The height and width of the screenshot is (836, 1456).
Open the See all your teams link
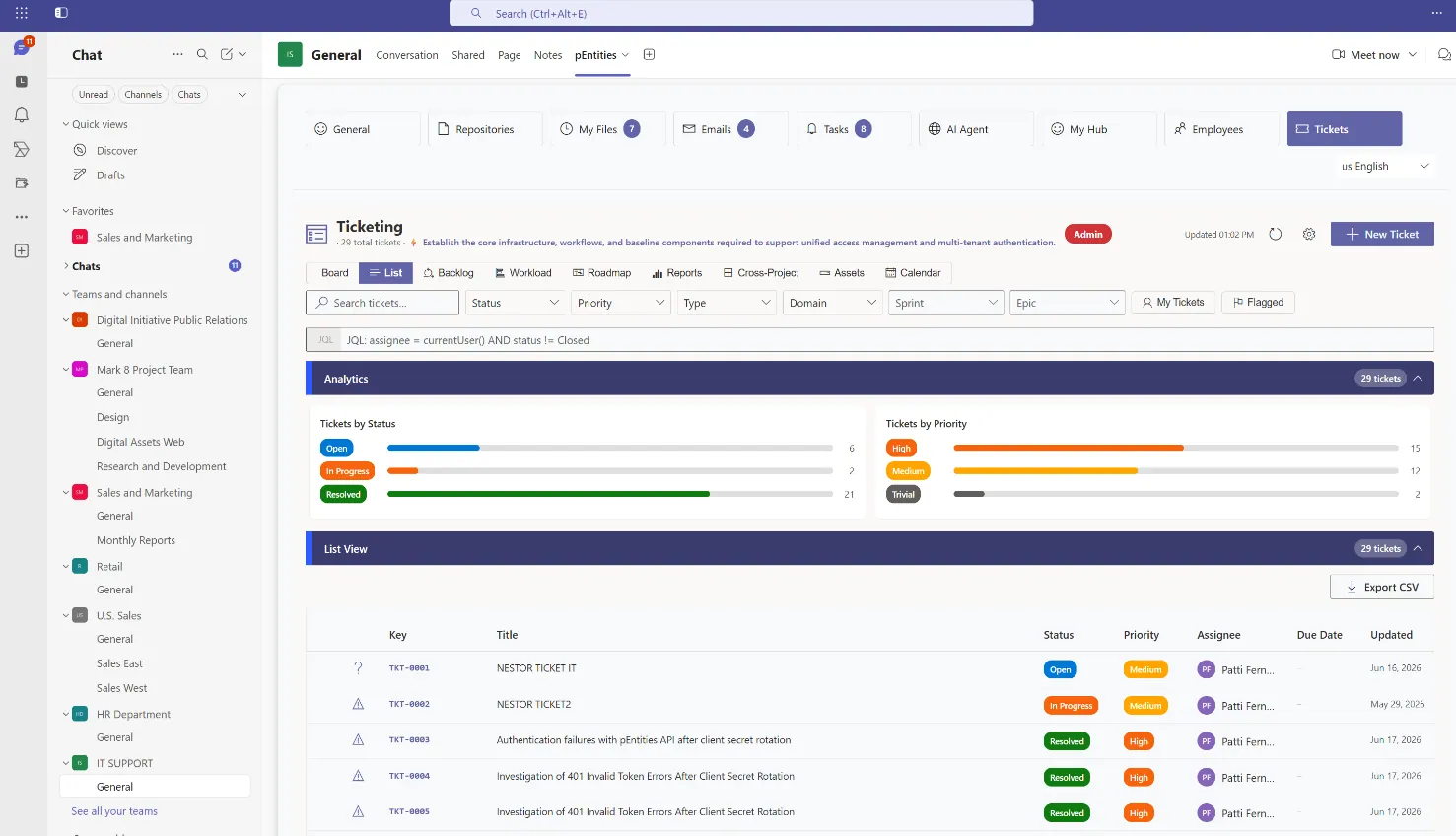coord(114,811)
